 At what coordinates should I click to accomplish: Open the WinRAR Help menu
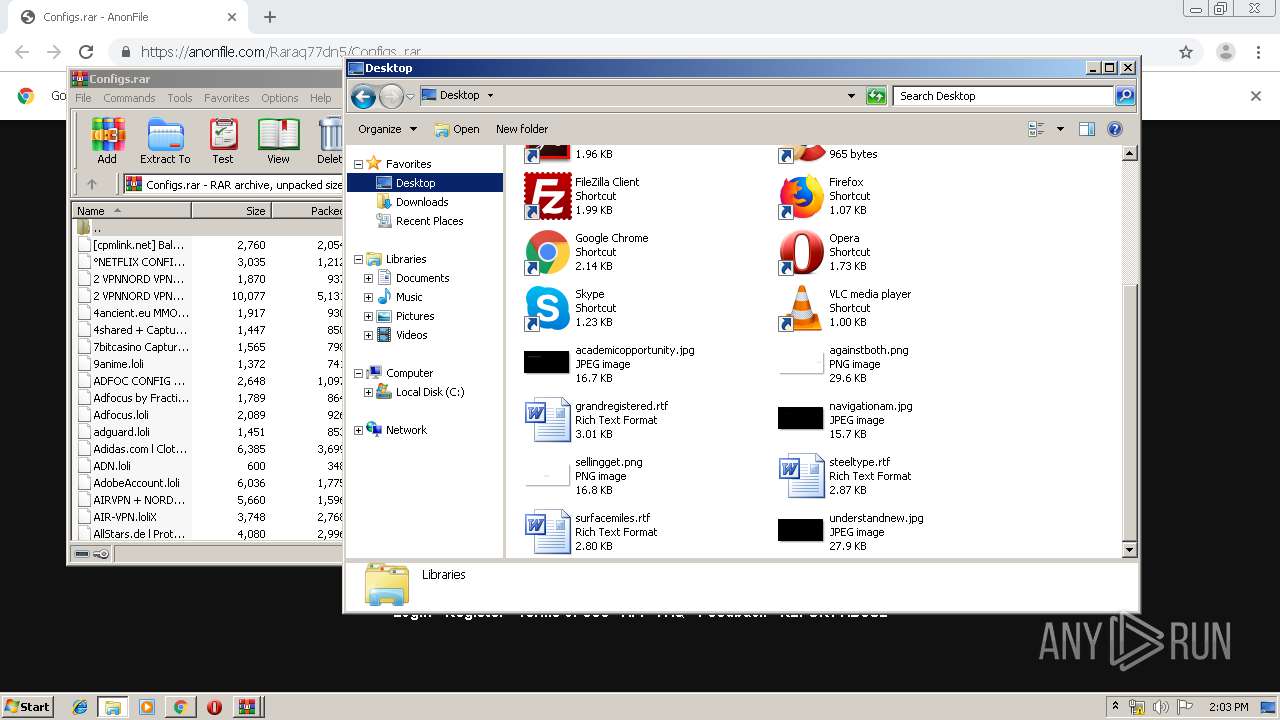(320, 98)
